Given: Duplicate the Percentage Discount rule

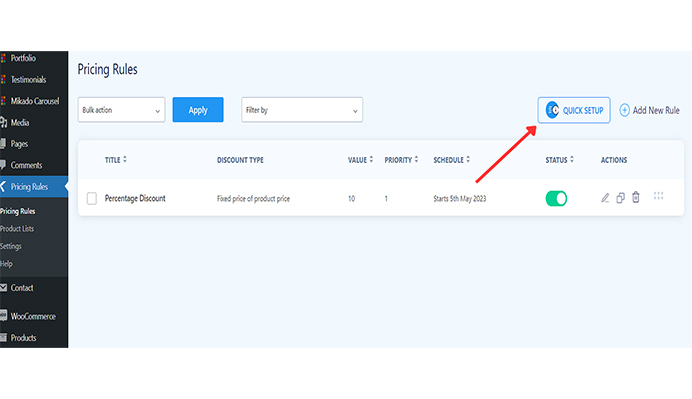Looking at the screenshot, I should (x=620, y=198).
